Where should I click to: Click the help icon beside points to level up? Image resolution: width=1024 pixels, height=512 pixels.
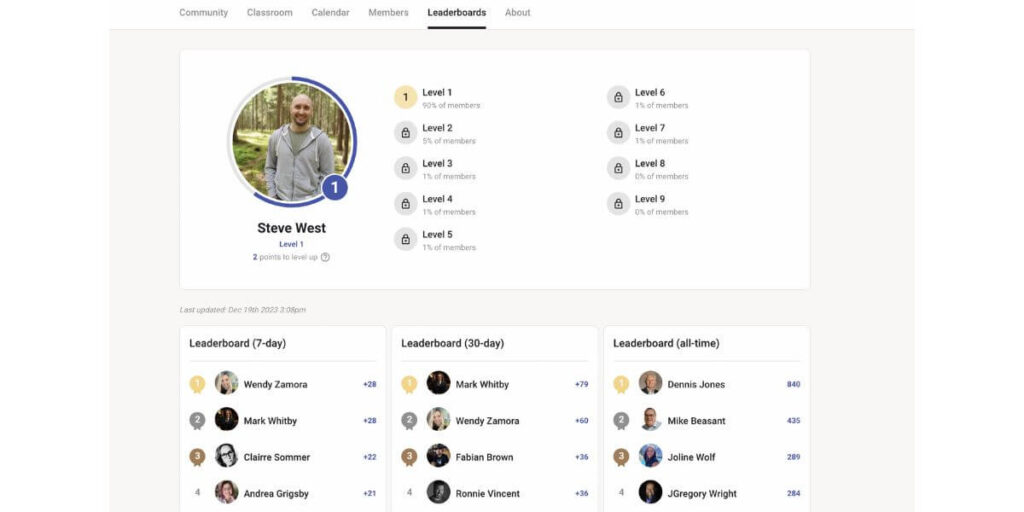325,257
